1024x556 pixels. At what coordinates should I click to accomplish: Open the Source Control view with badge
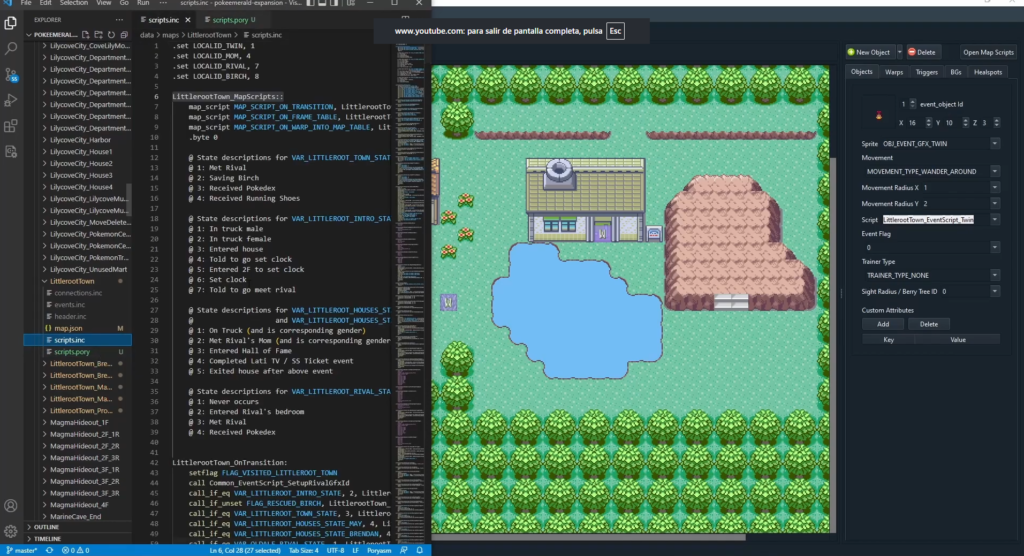pyautogui.click(x=10, y=74)
